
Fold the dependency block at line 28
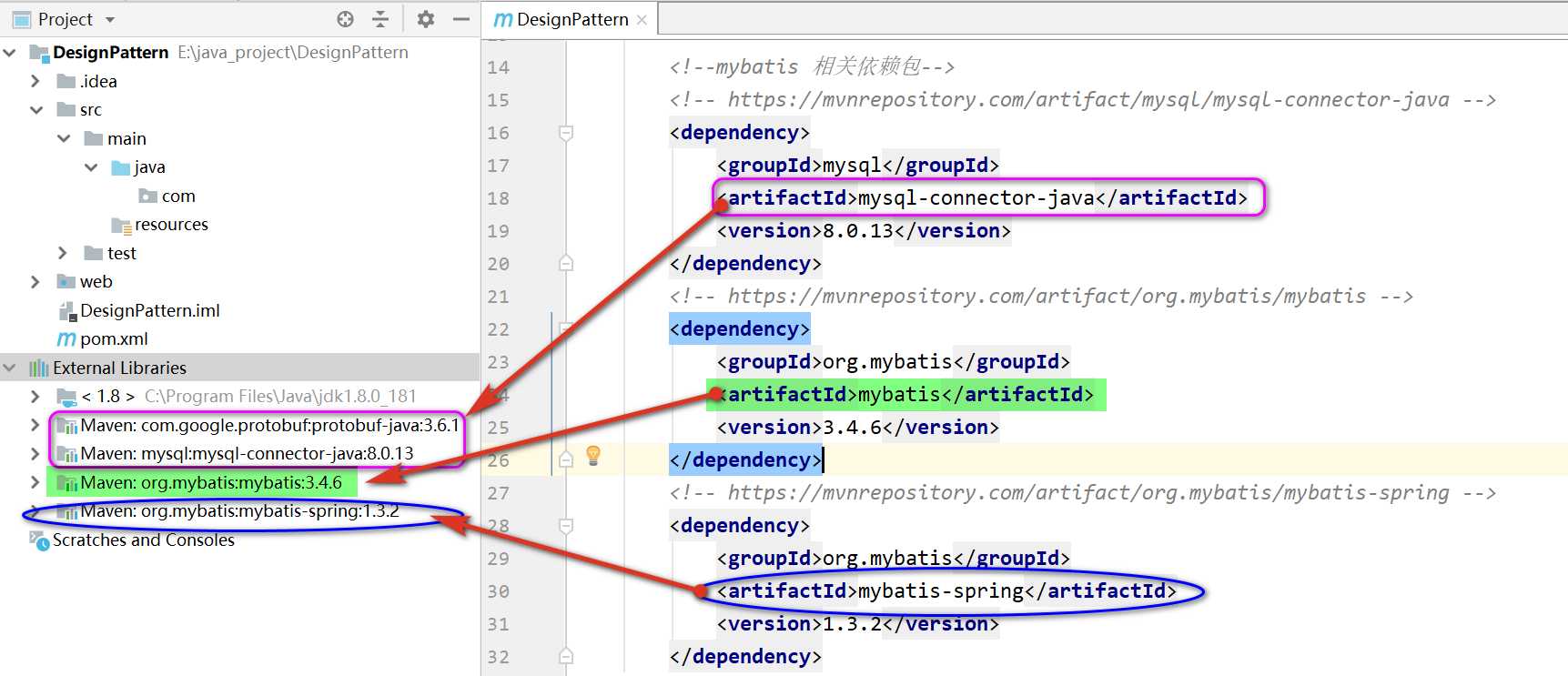point(566,526)
